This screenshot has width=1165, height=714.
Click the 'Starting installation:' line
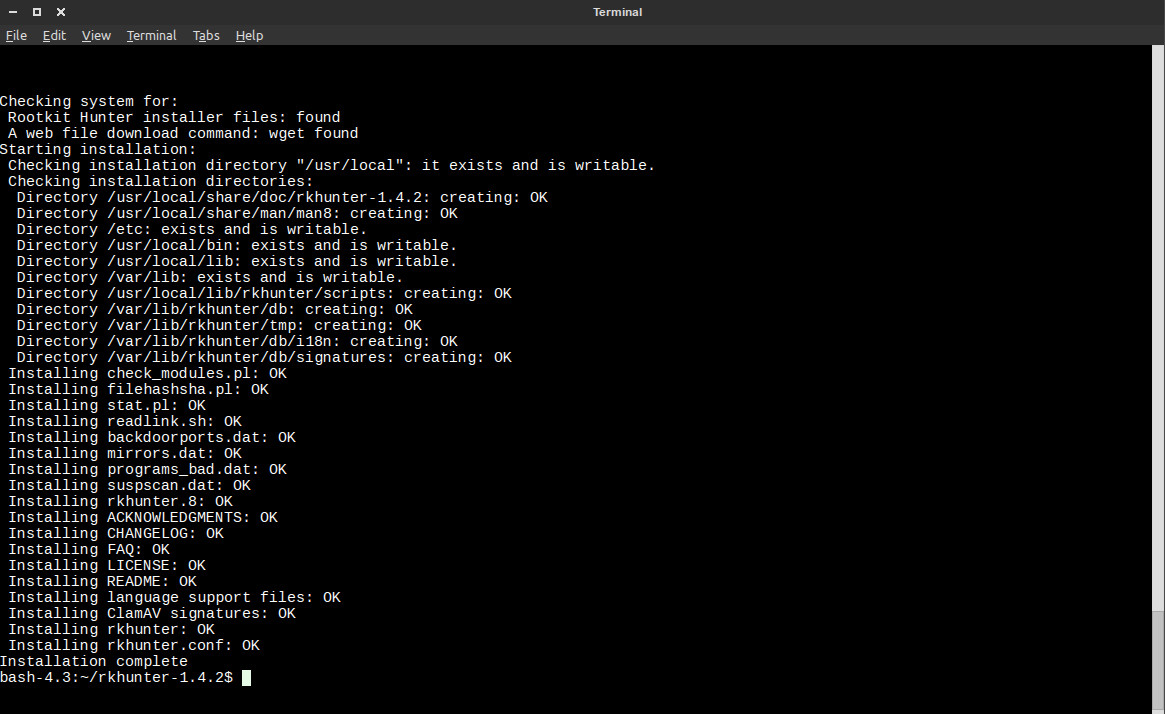click(98, 149)
